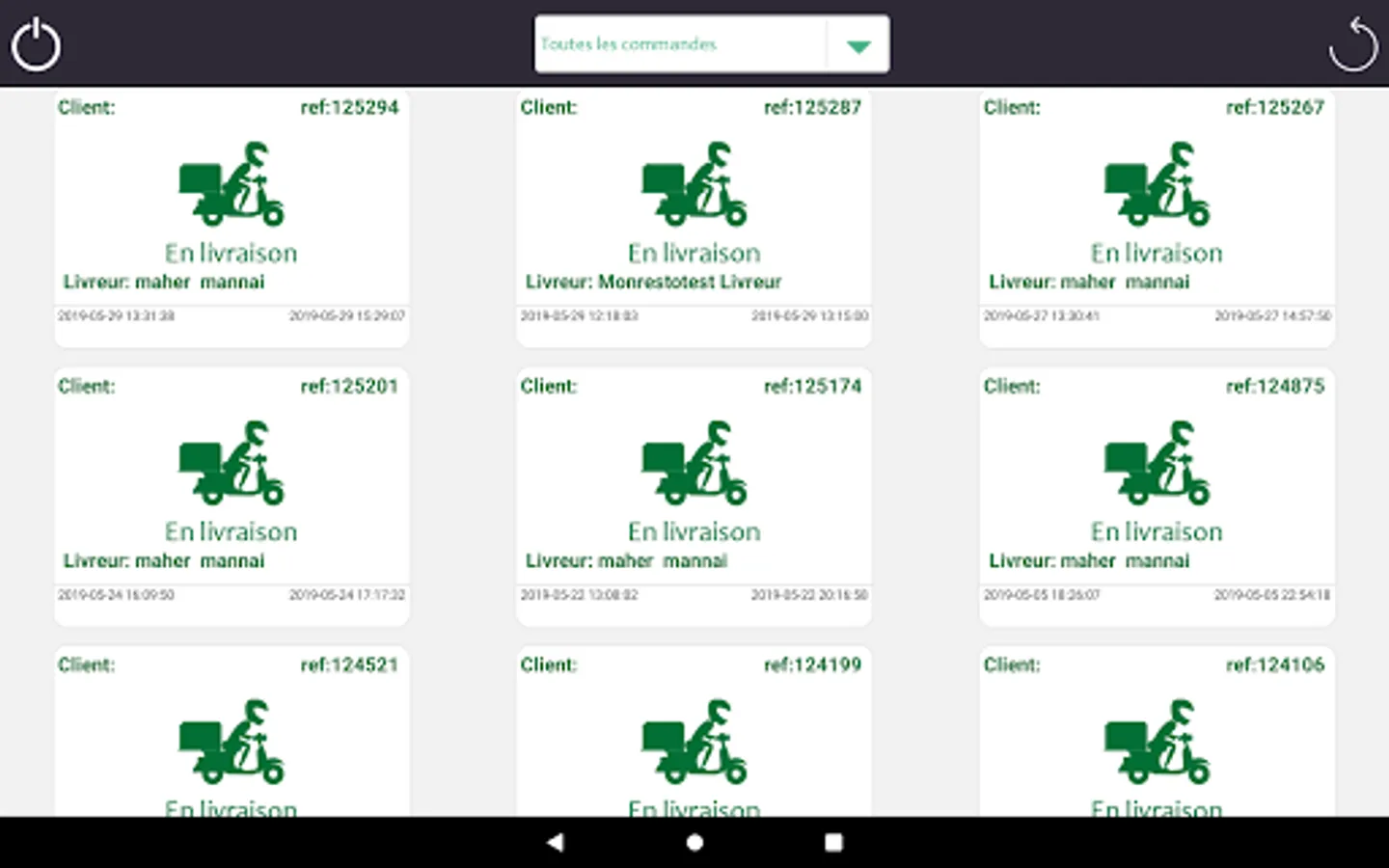Tap Client: label on order ref:125201
The width and height of the screenshot is (1389, 868).
click(86, 386)
